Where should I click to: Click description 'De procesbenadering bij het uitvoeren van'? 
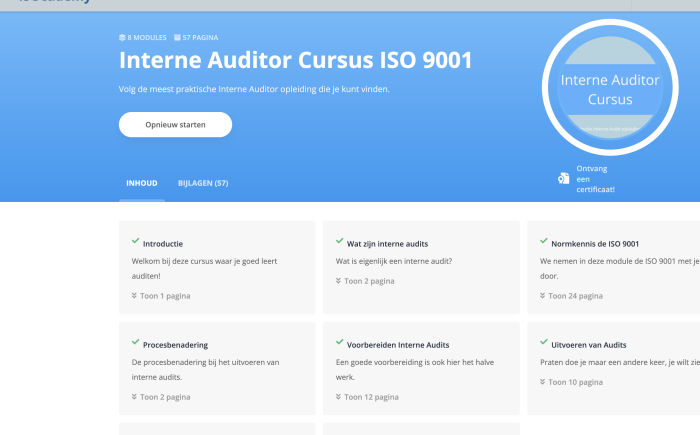[x=205, y=362]
